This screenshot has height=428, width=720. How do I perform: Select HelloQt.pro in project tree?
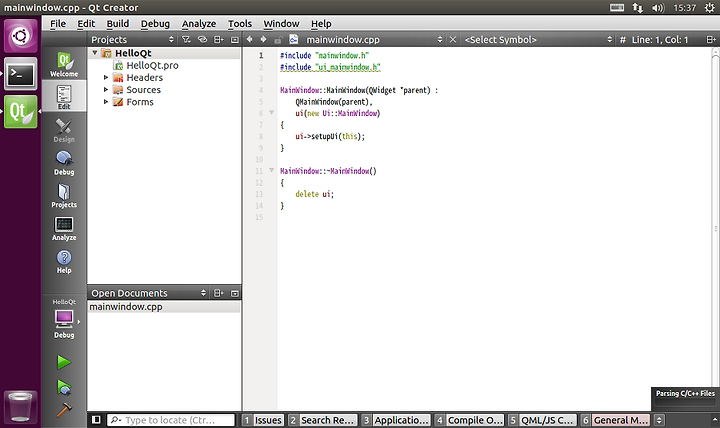tap(152, 65)
